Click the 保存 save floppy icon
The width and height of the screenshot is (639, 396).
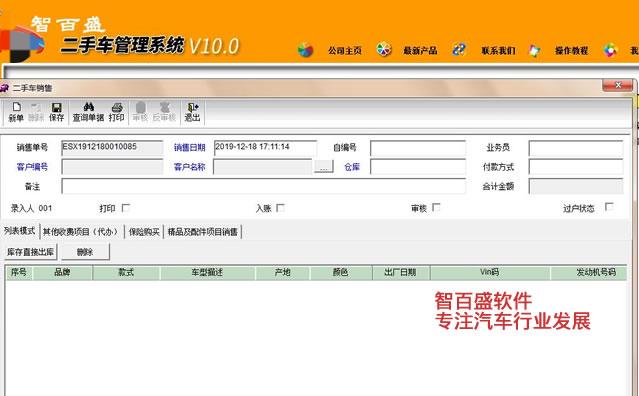click(56, 112)
